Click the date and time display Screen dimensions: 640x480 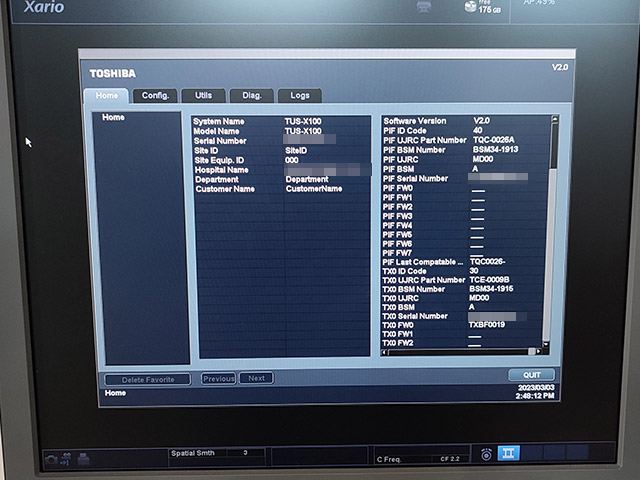click(535, 392)
